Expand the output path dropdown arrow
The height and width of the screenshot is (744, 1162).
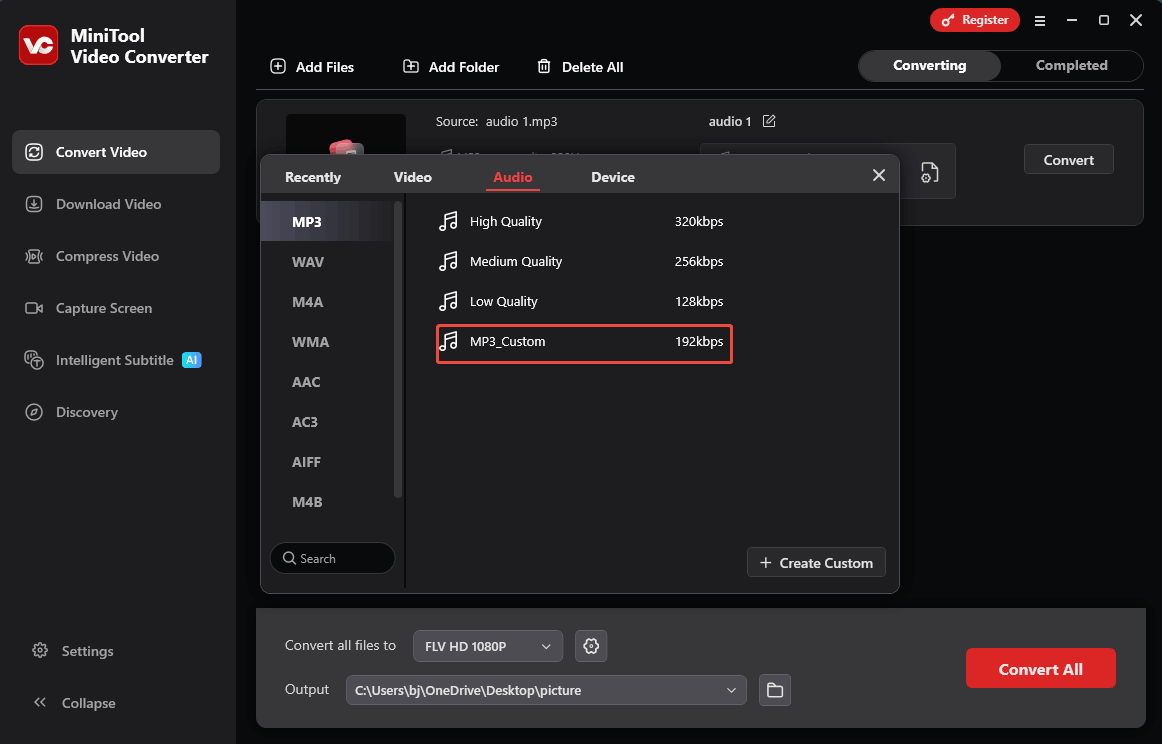[x=731, y=690]
